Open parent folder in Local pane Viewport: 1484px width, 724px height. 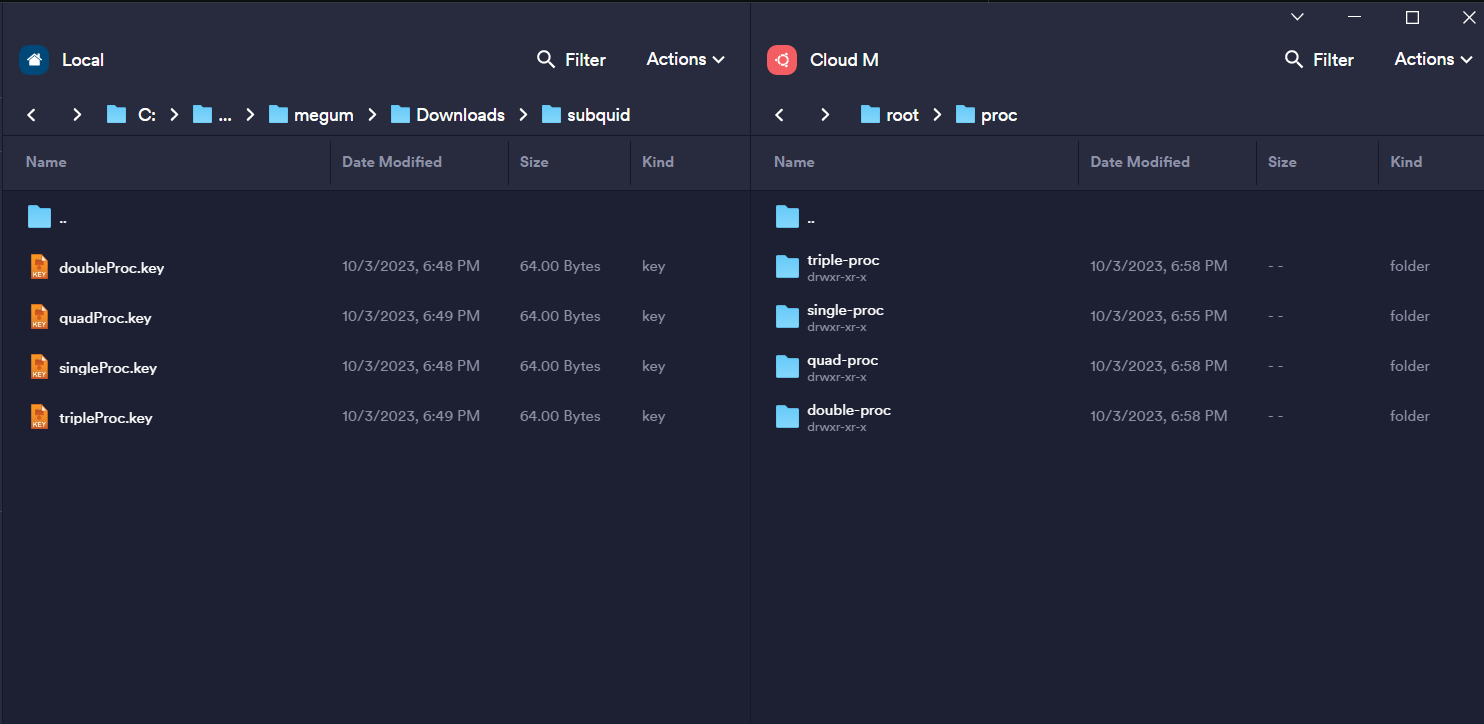coord(40,217)
